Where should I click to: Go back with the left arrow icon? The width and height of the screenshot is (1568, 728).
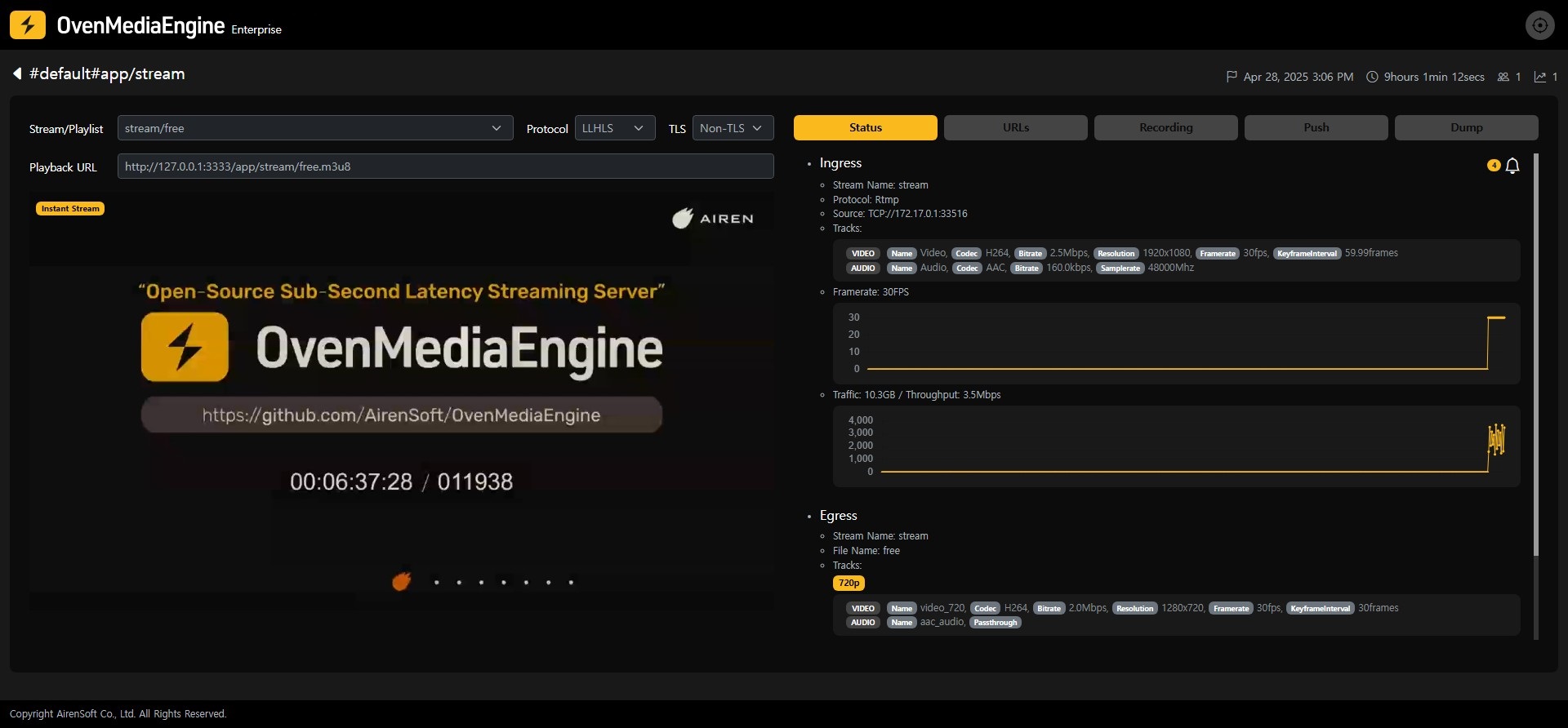pos(16,73)
